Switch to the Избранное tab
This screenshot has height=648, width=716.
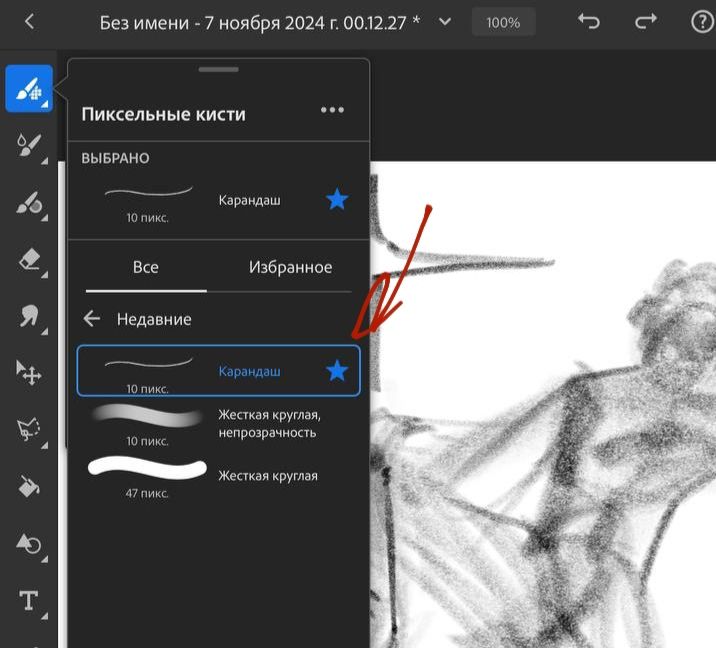(x=290, y=267)
